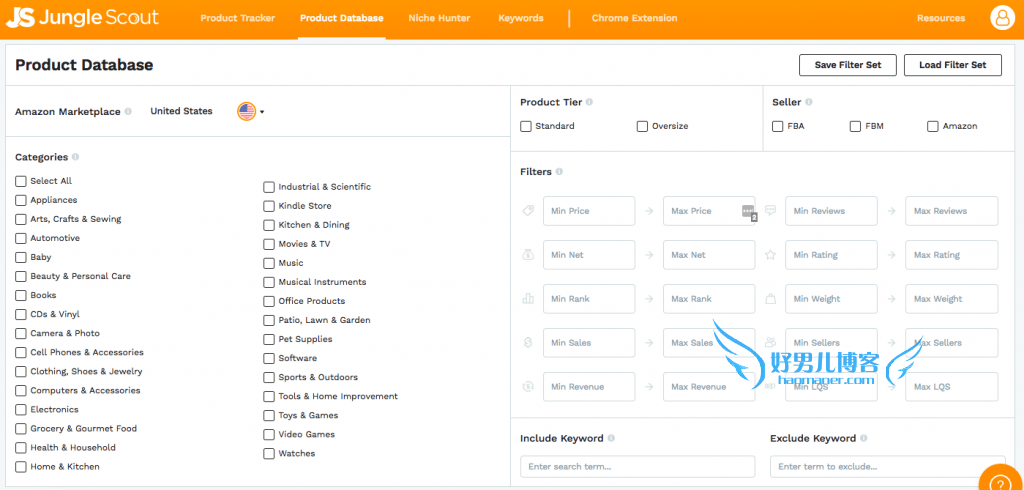Click info icon beside Seller heading

808,102
